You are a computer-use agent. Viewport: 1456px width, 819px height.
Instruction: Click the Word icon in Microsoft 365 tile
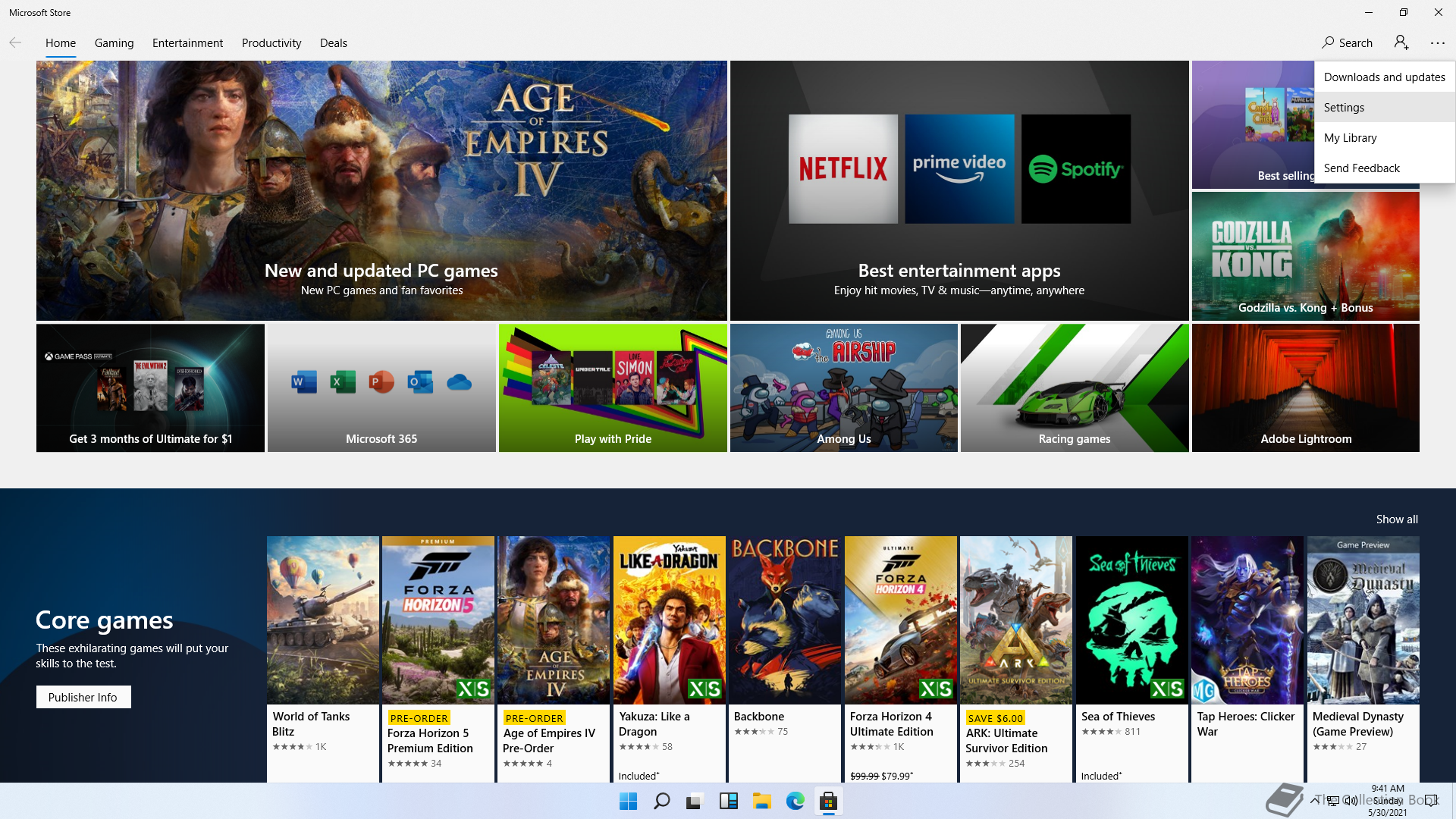(x=304, y=381)
